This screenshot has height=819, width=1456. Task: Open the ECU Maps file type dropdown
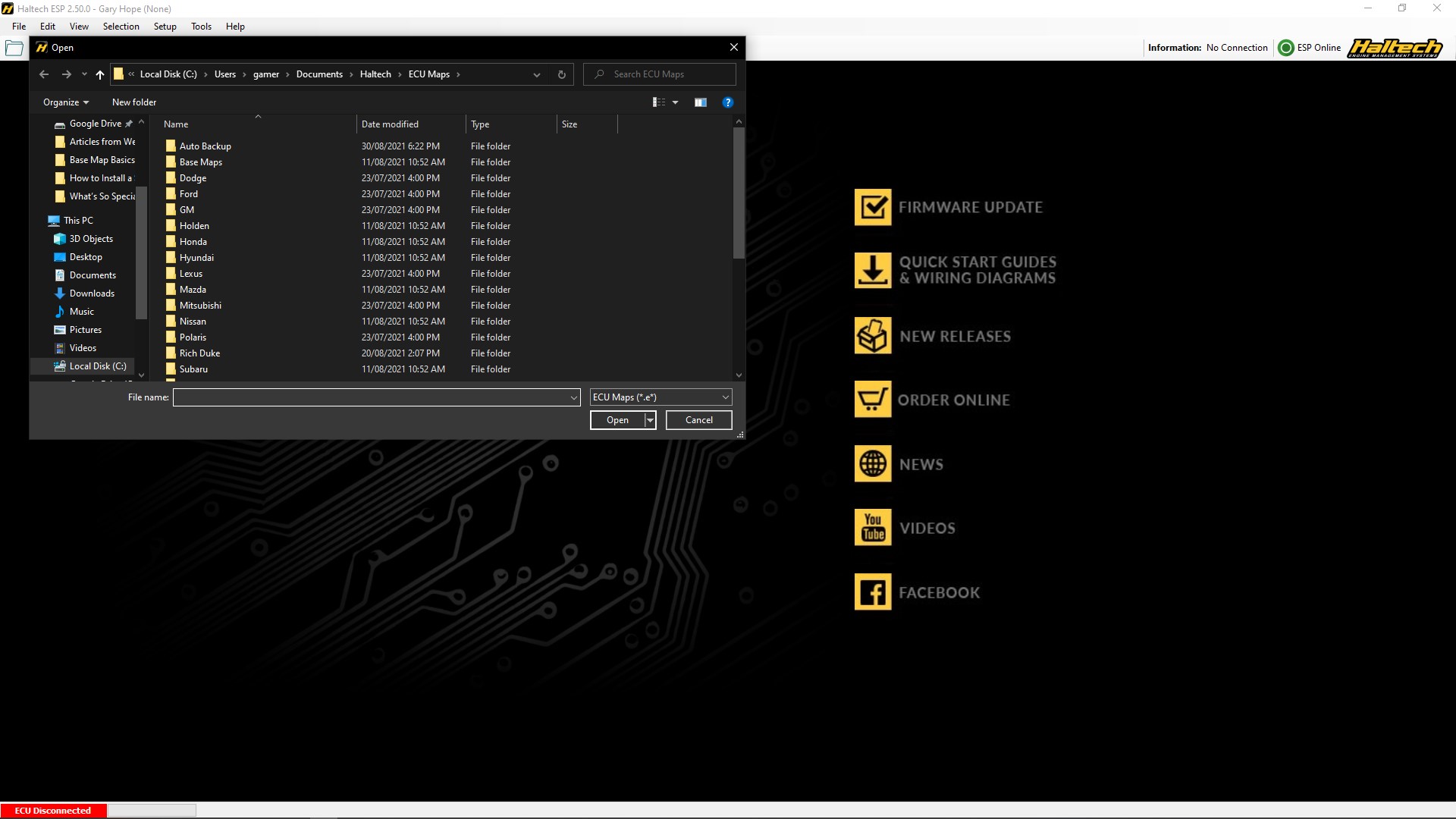(x=661, y=397)
